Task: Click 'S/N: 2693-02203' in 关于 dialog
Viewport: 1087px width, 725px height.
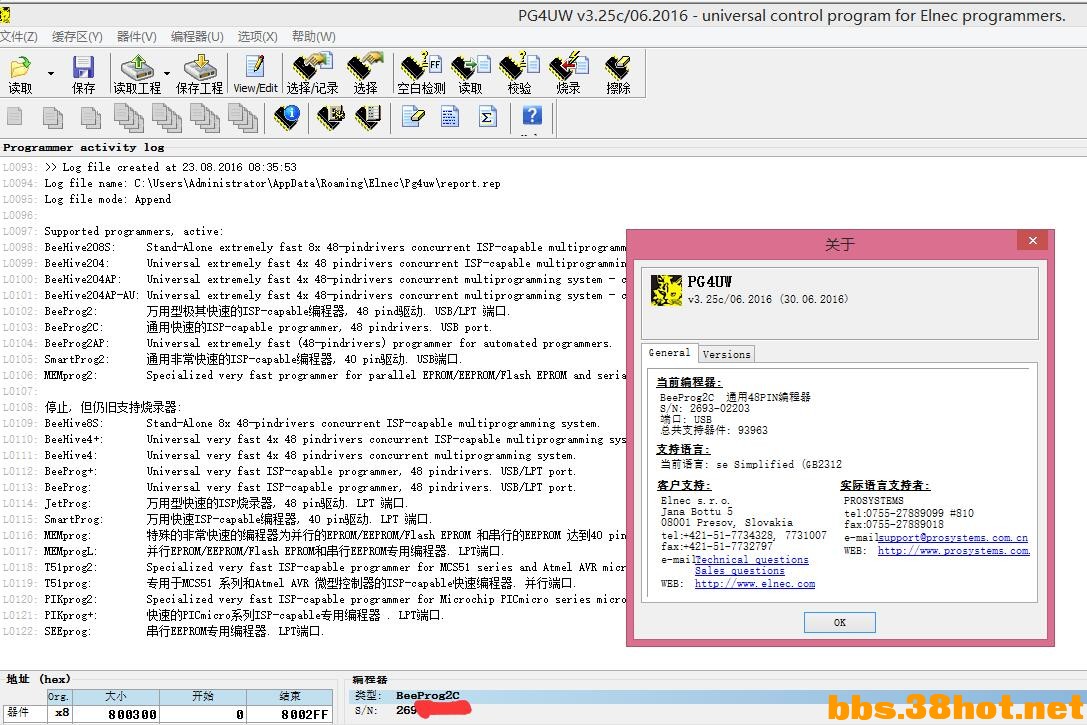Action: coord(705,408)
